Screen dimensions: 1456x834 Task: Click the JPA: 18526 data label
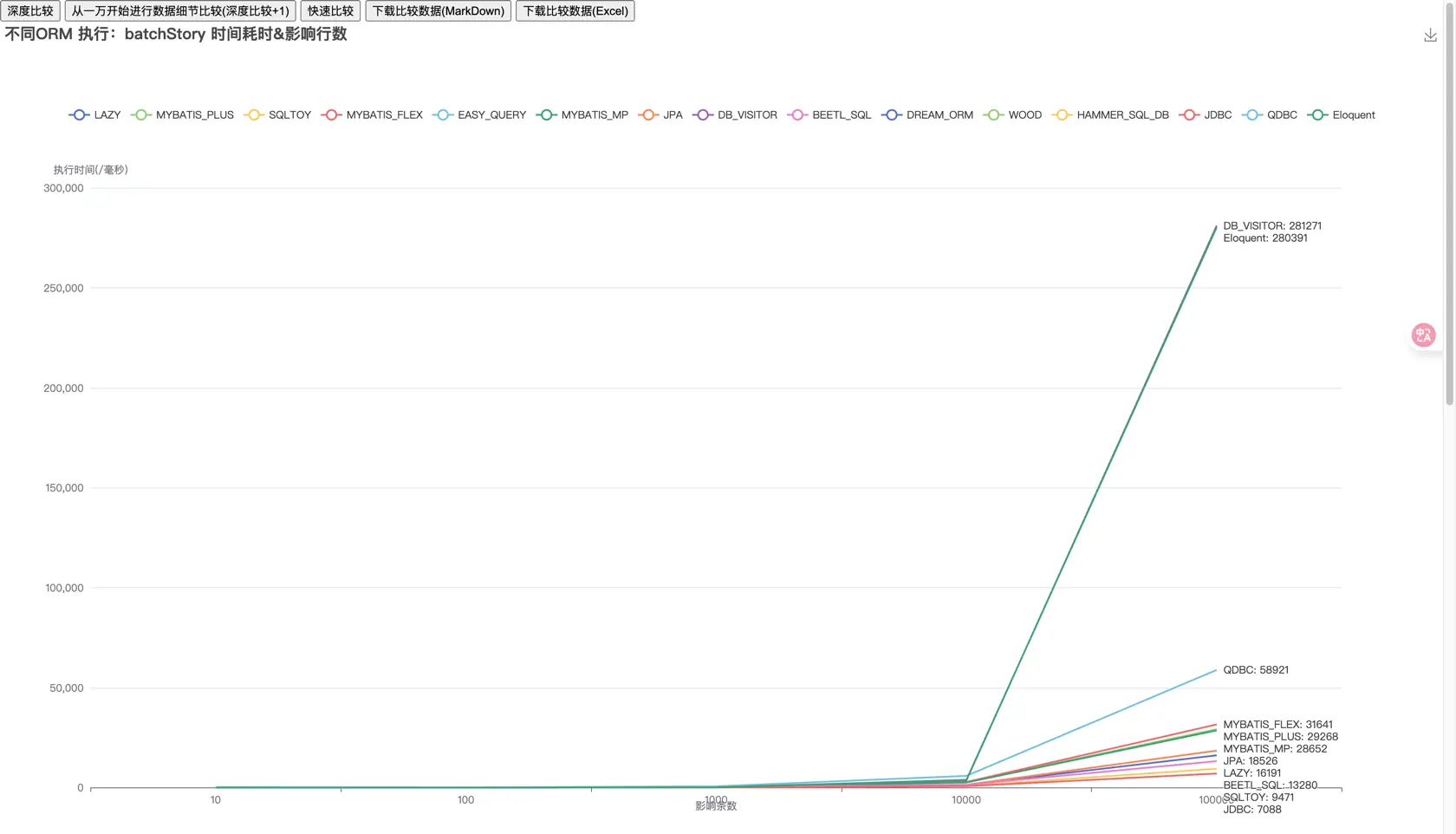[x=1251, y=761]
